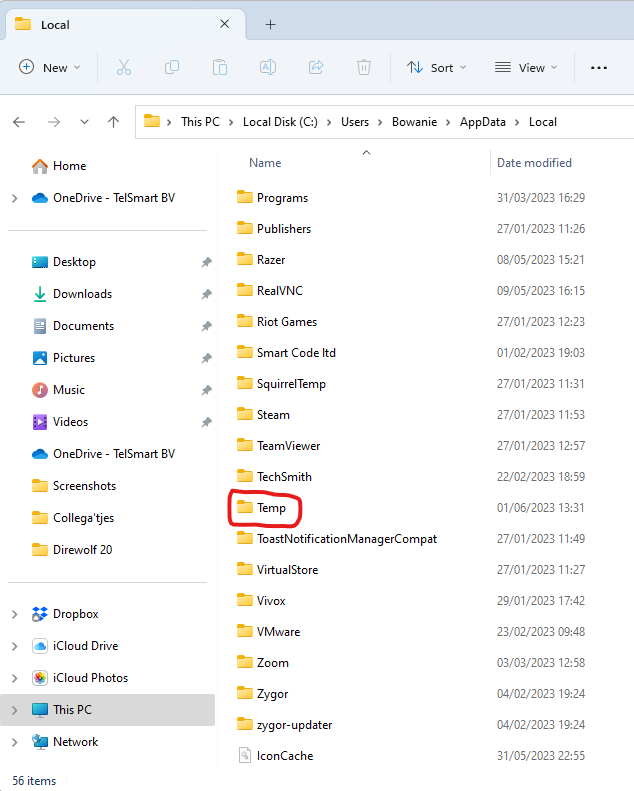Expand the Network tree node
Viewport: 634px width, 791px height.
click(x=14, y=742)
